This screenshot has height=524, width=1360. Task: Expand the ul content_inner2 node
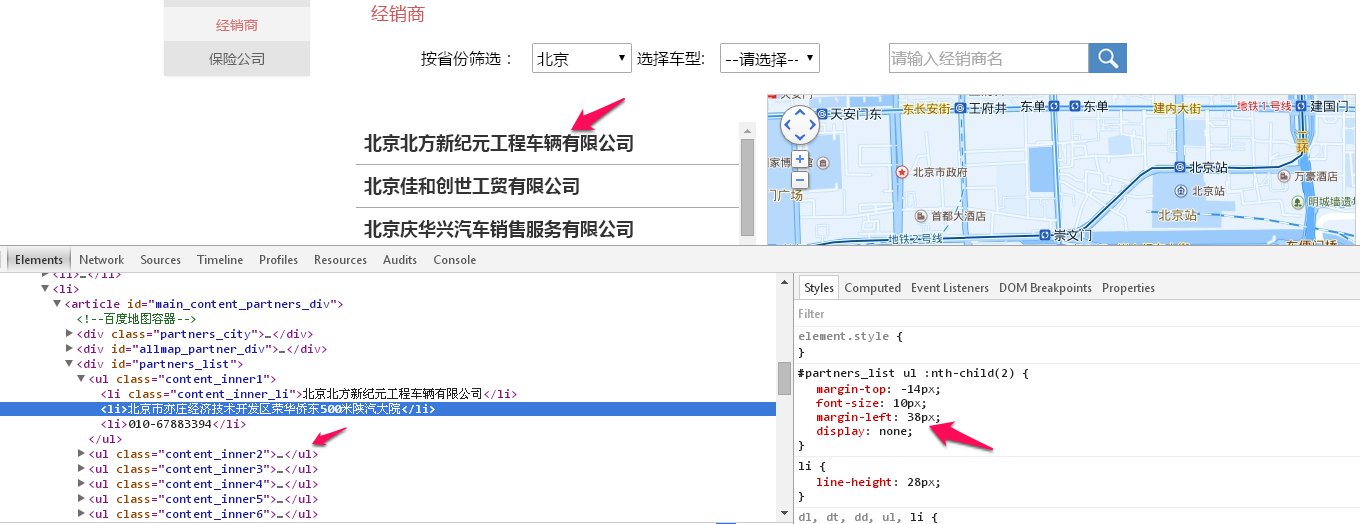(81, 454)
